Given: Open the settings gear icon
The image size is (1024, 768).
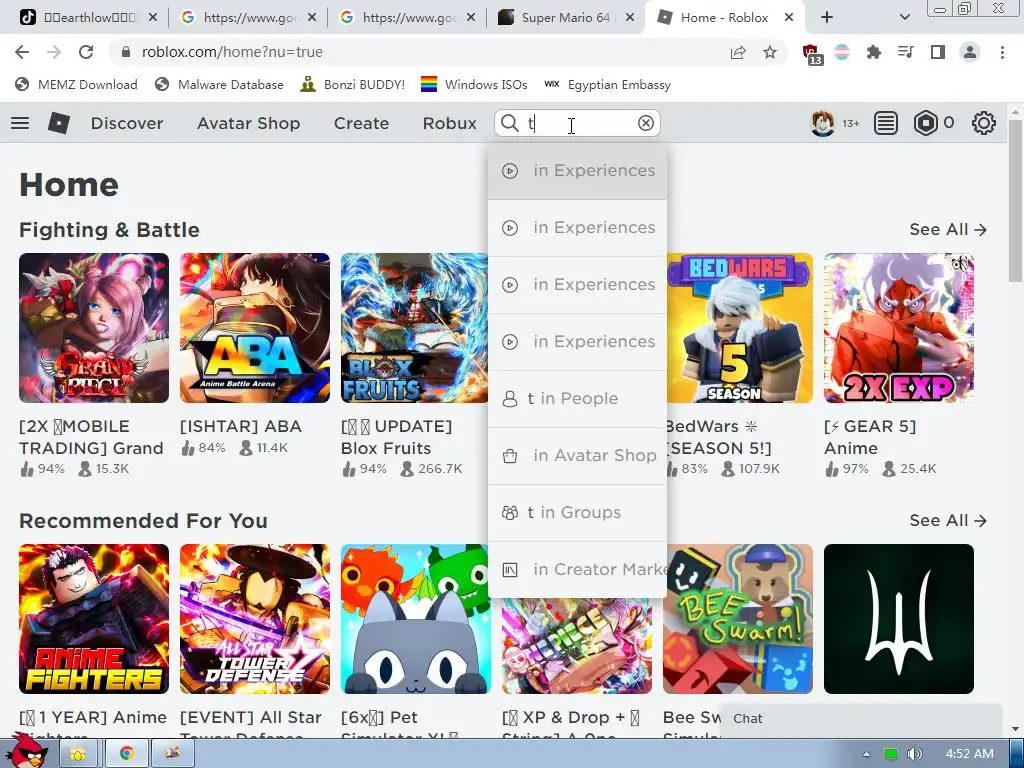Looking at the screenshot, I should pos(984,123).
